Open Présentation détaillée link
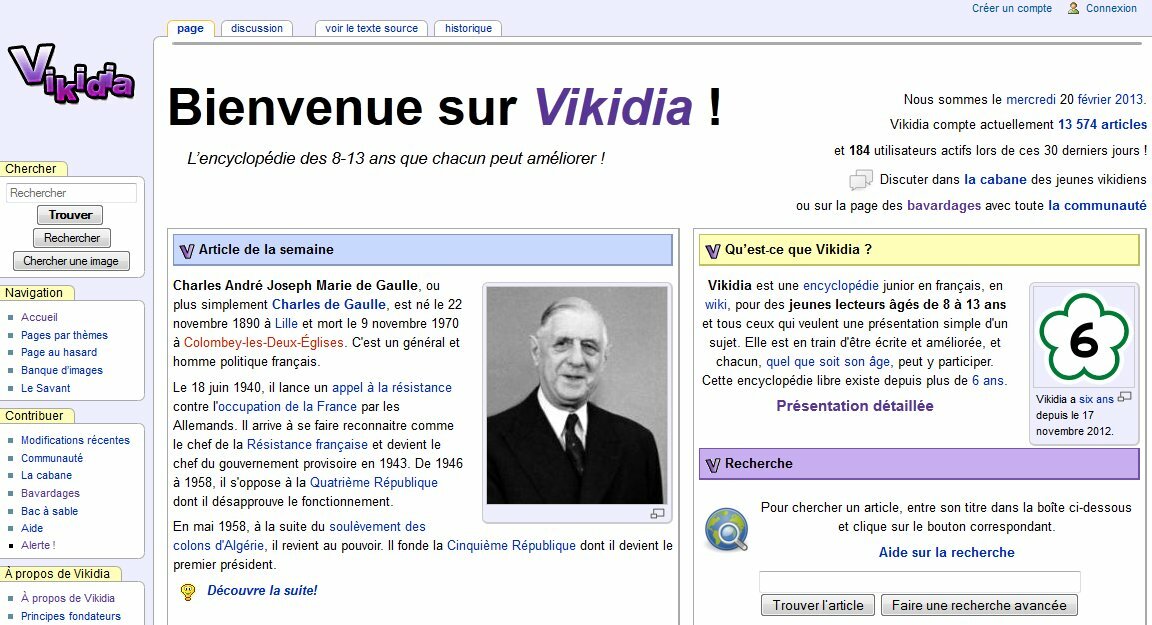Image resolution: width=1152 pixels, height=625 pixels. point(855,406)
